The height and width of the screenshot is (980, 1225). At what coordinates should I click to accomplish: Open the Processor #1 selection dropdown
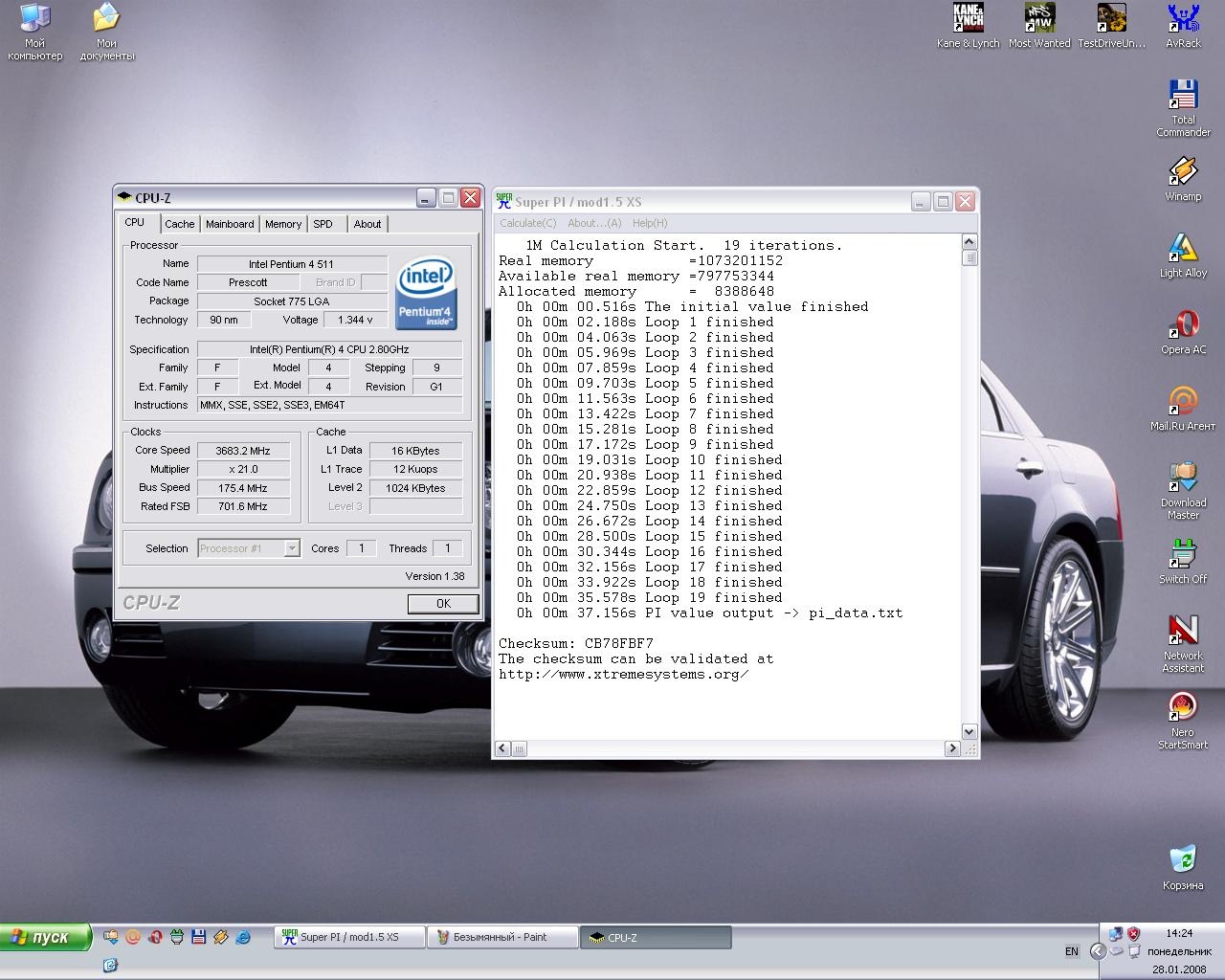coord(249,548)
